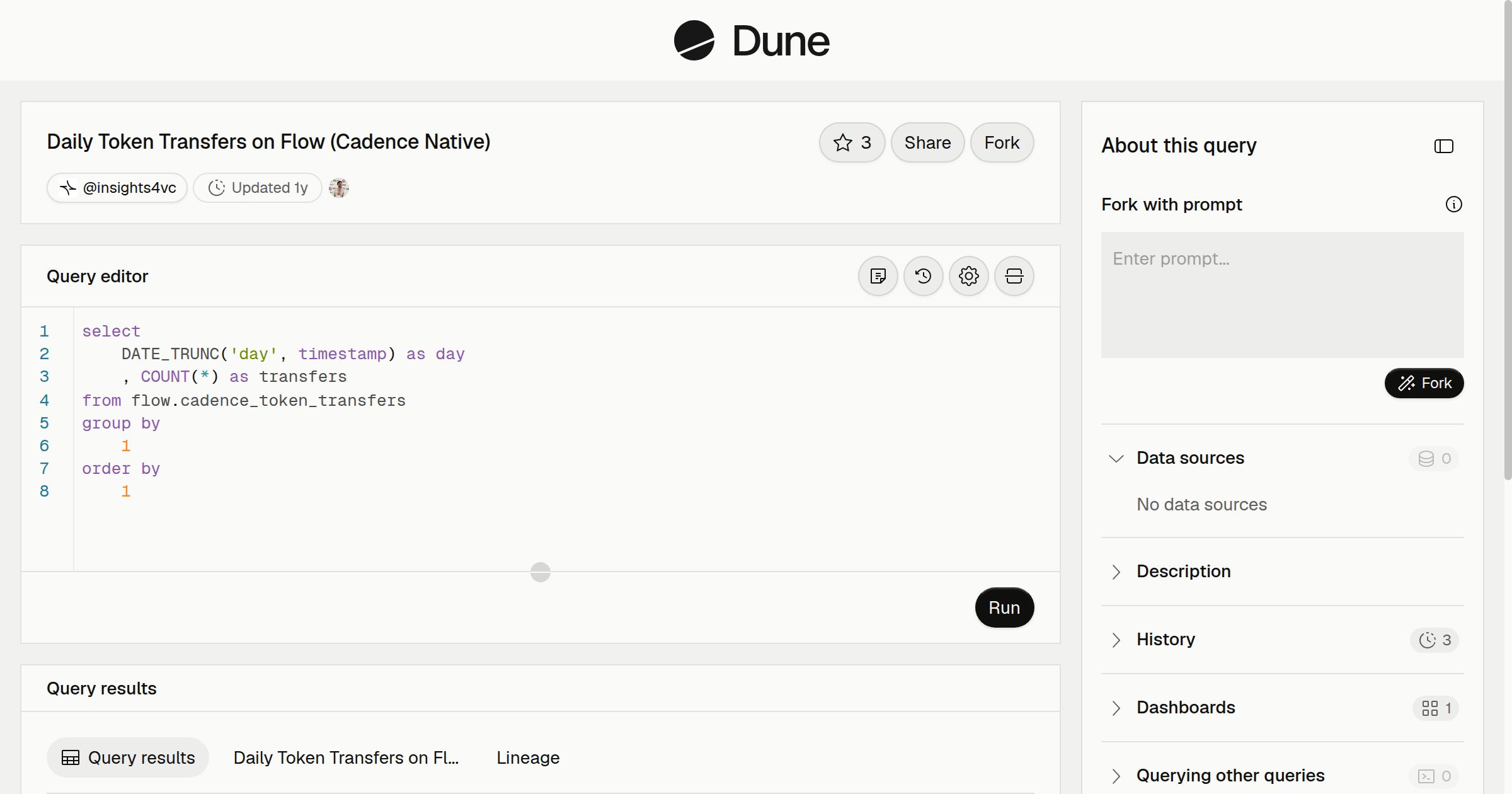Expand the Description section

(x=1283, y=572)
